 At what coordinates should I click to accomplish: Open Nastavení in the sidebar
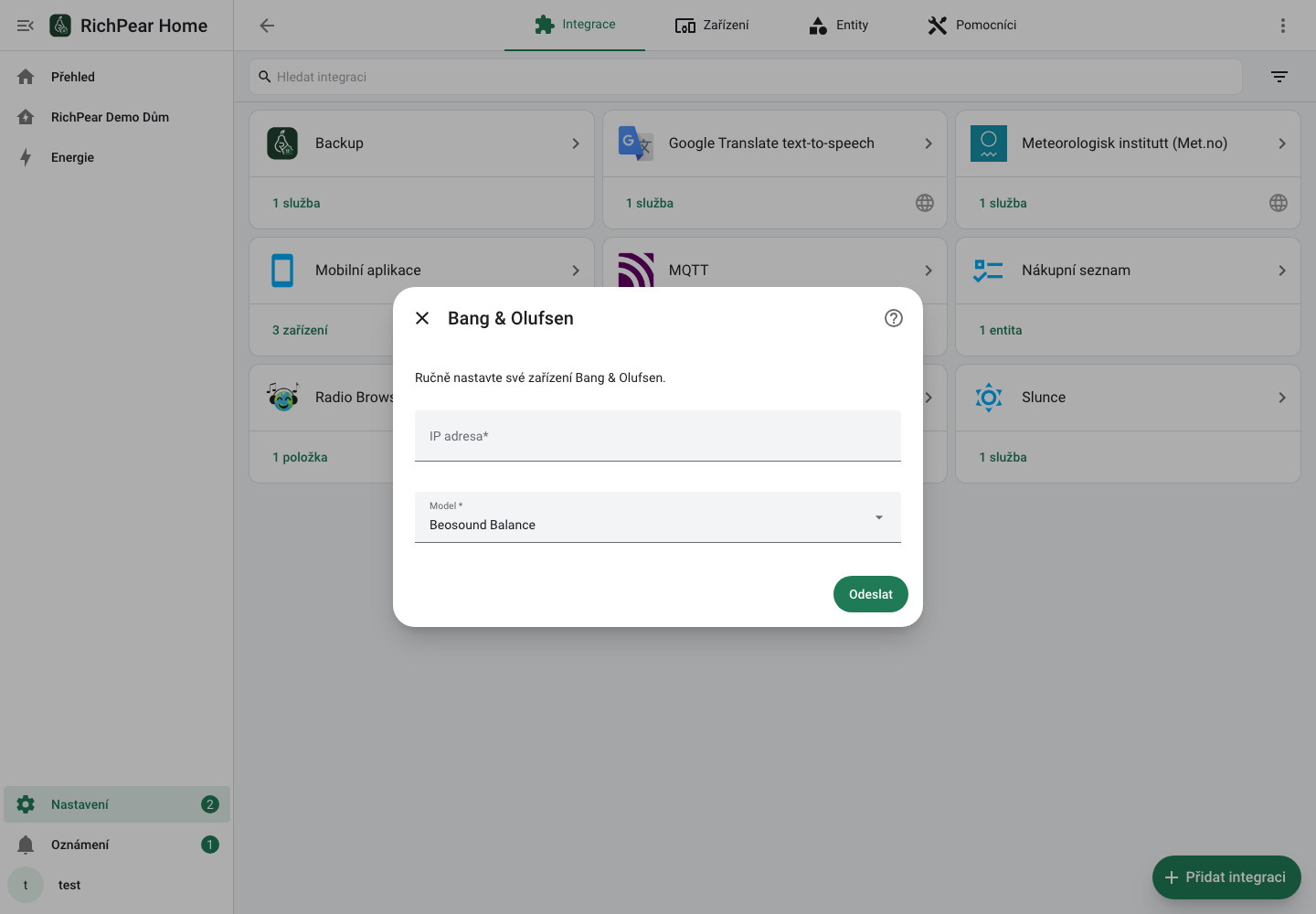117,804
